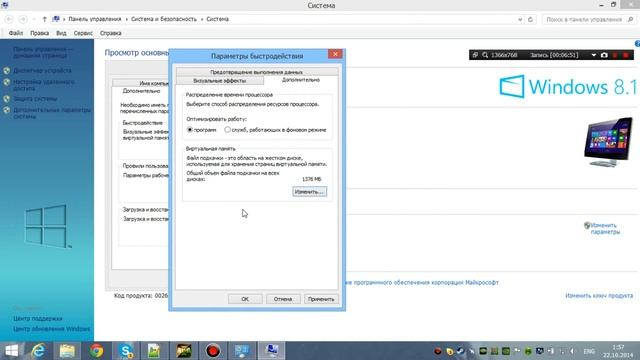Screen dimensions: 640x360
Task: Click 'Изменить параметры' link
Action: coord(605,229)
